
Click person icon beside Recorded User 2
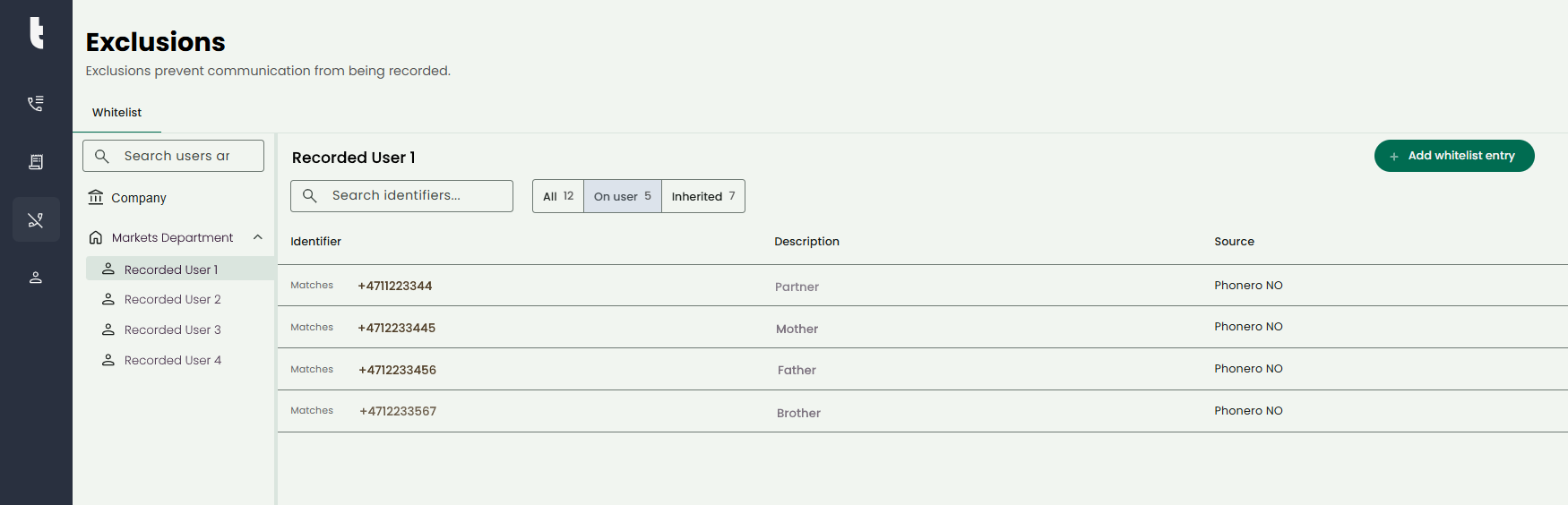[x=108, y=299]
